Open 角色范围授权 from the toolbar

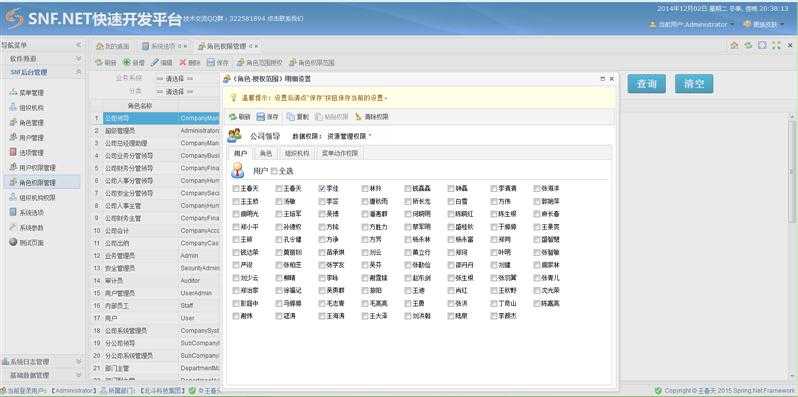260,63
